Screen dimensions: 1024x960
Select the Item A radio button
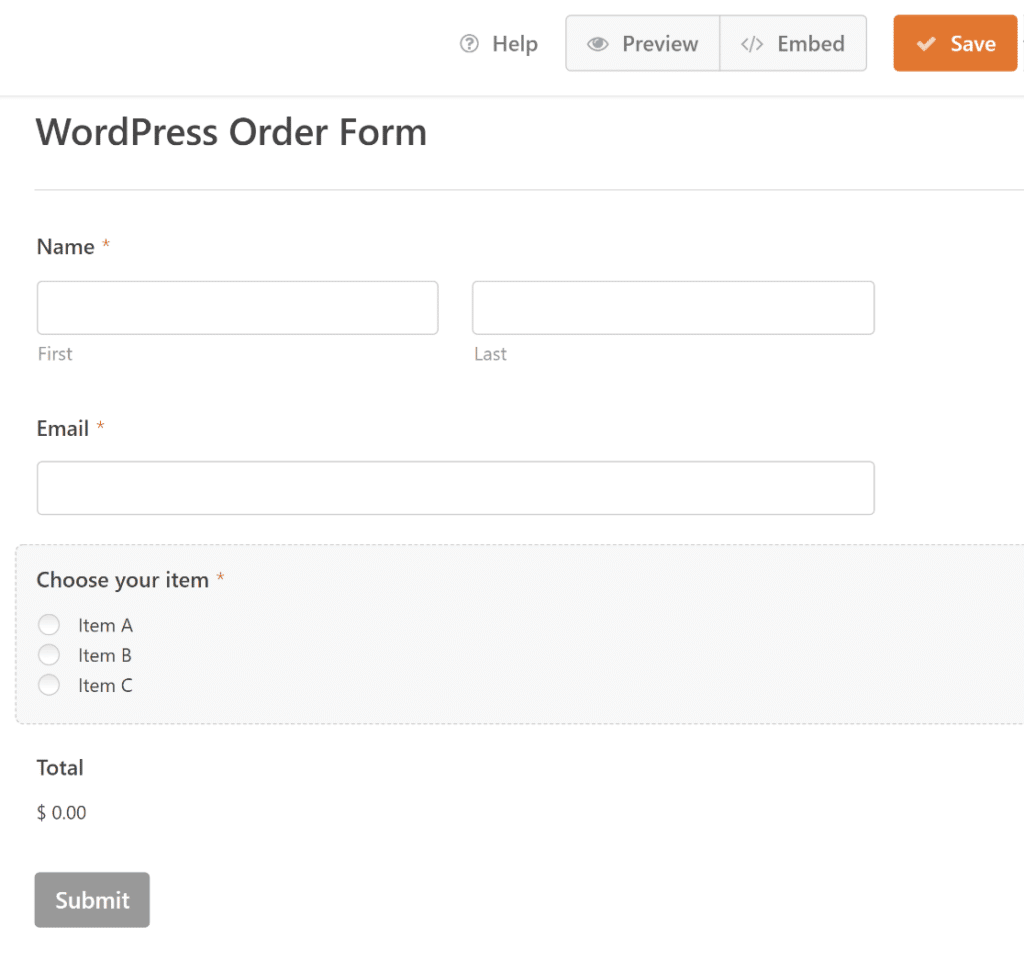tap(49, 625)
